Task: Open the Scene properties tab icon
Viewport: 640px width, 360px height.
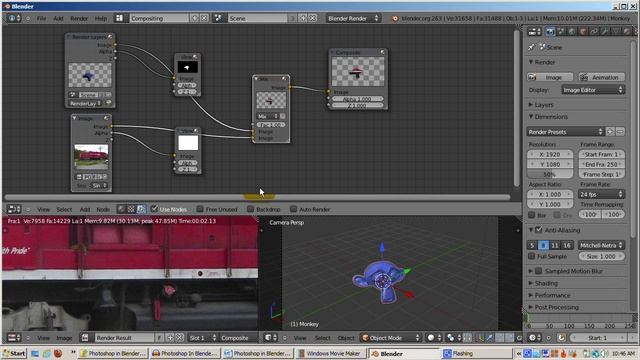Action: click(x=561, y=31)
